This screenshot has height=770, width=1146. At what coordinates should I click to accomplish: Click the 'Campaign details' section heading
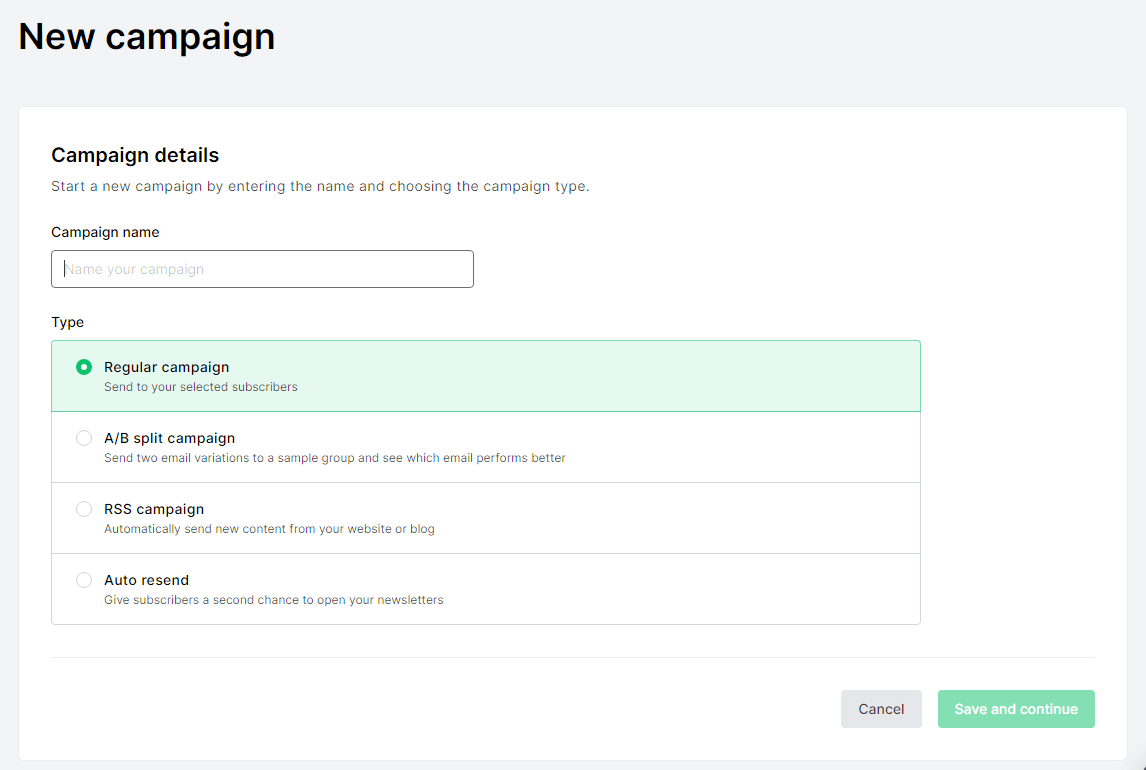click(135, 155)
